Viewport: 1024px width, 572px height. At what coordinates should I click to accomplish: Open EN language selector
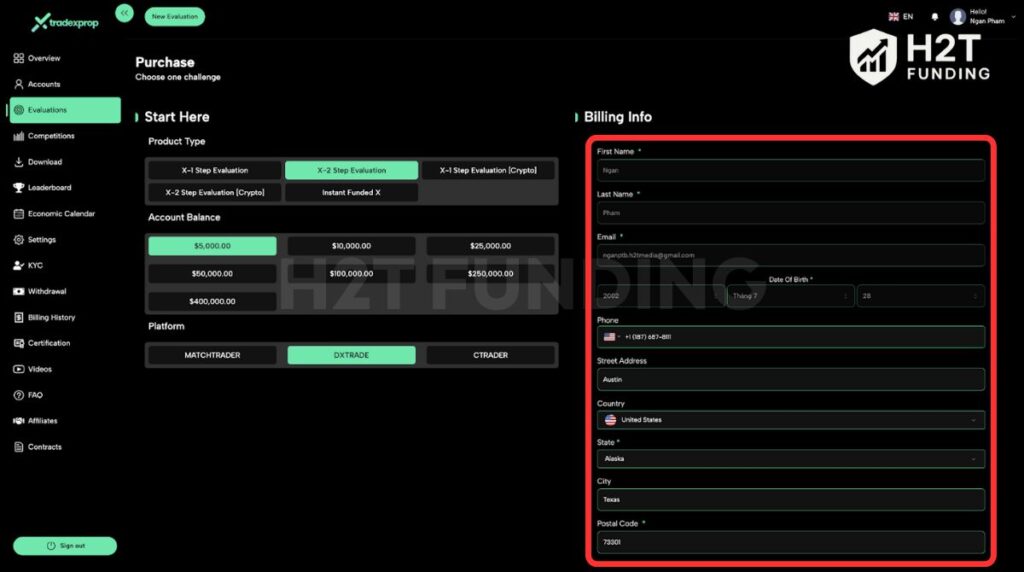(901, 17)
